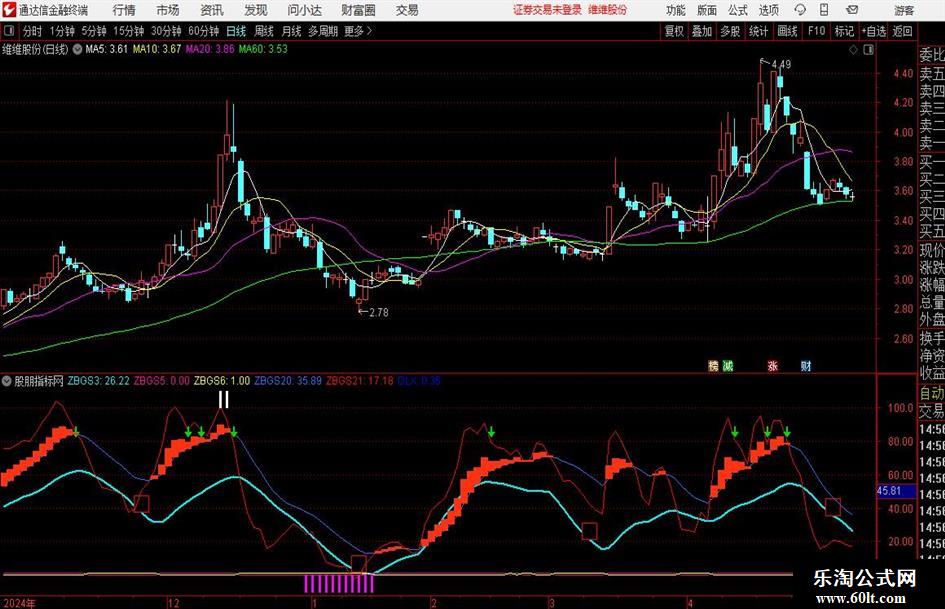Click the MA60: 3.53 indicator value
The image size is (945, 609).
click(263, 49)
